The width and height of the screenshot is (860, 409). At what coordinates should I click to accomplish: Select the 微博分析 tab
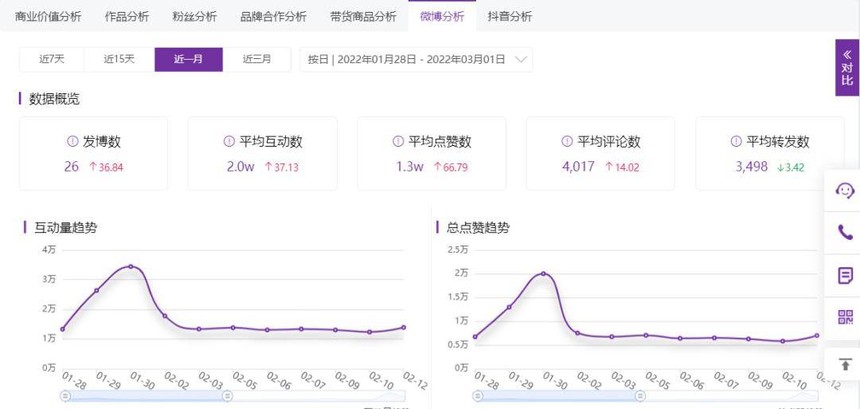click(x=442, y=16)
